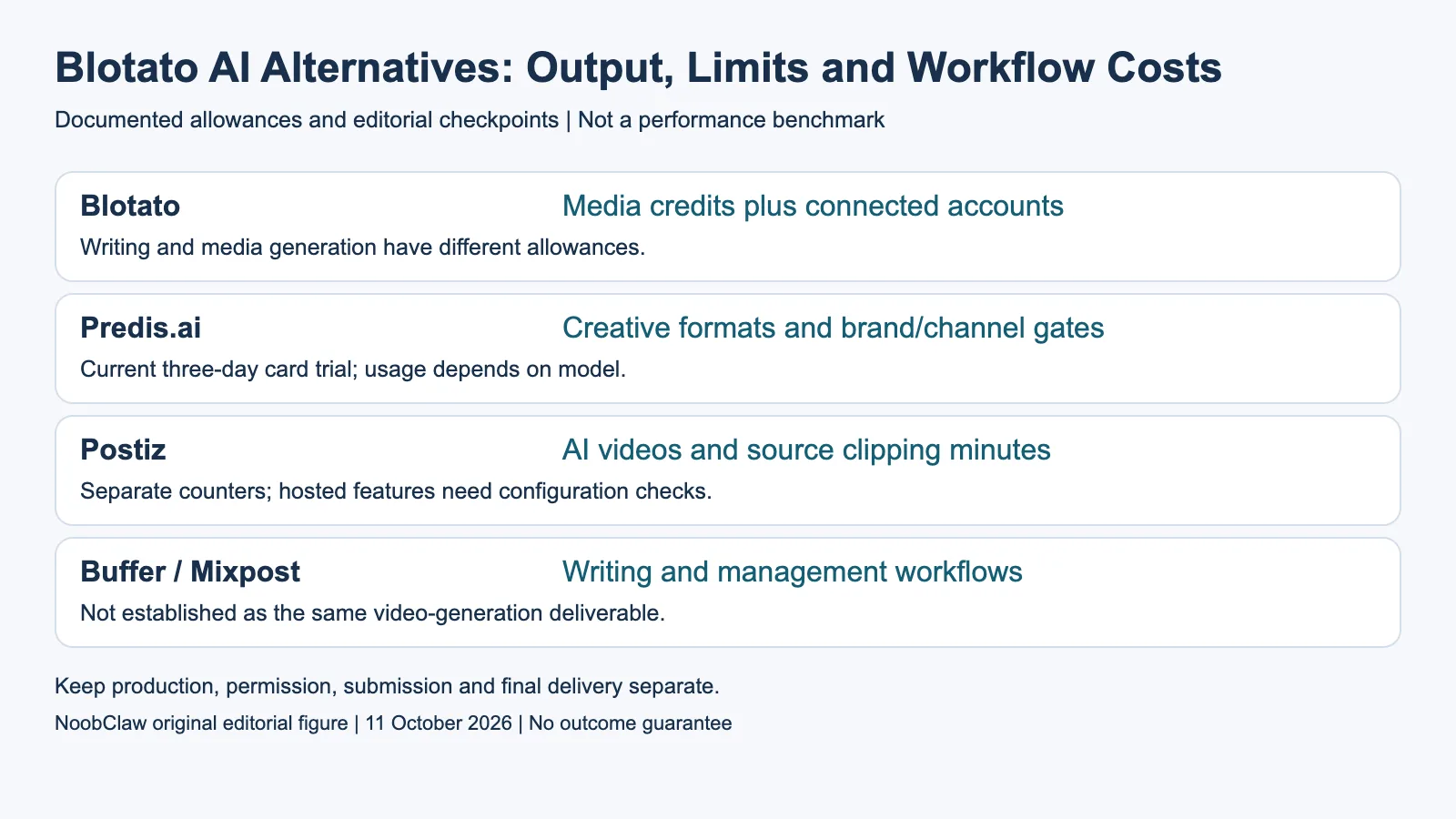Image resolution: width=1456 pixels, height=819 pixels.
Task: Click 'Media credits plus connected accounts'
Action: click(x=813, y=206)
